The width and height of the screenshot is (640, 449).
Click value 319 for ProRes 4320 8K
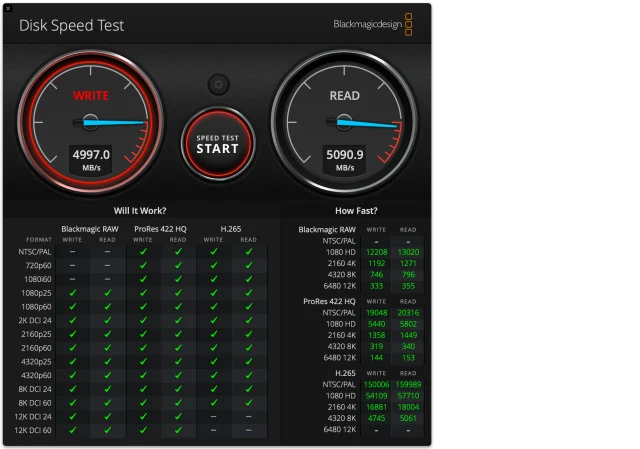376,347
